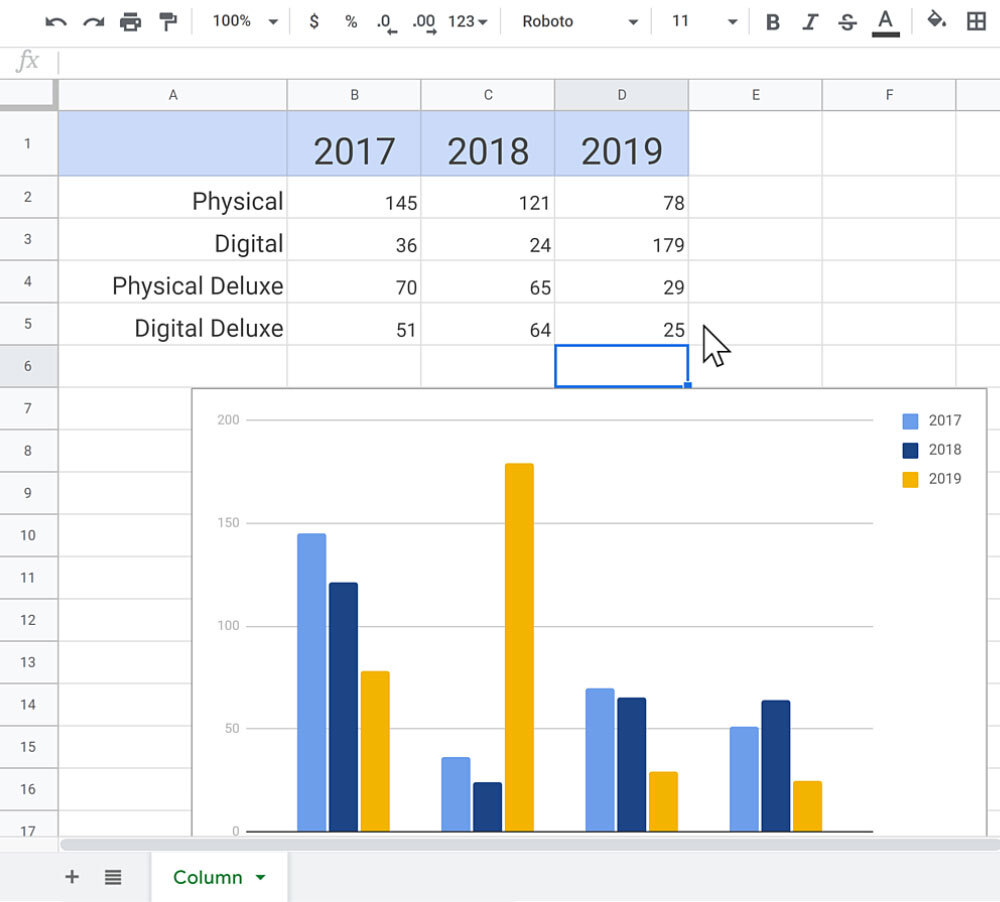Click the formula bar input

click(529, 63)
